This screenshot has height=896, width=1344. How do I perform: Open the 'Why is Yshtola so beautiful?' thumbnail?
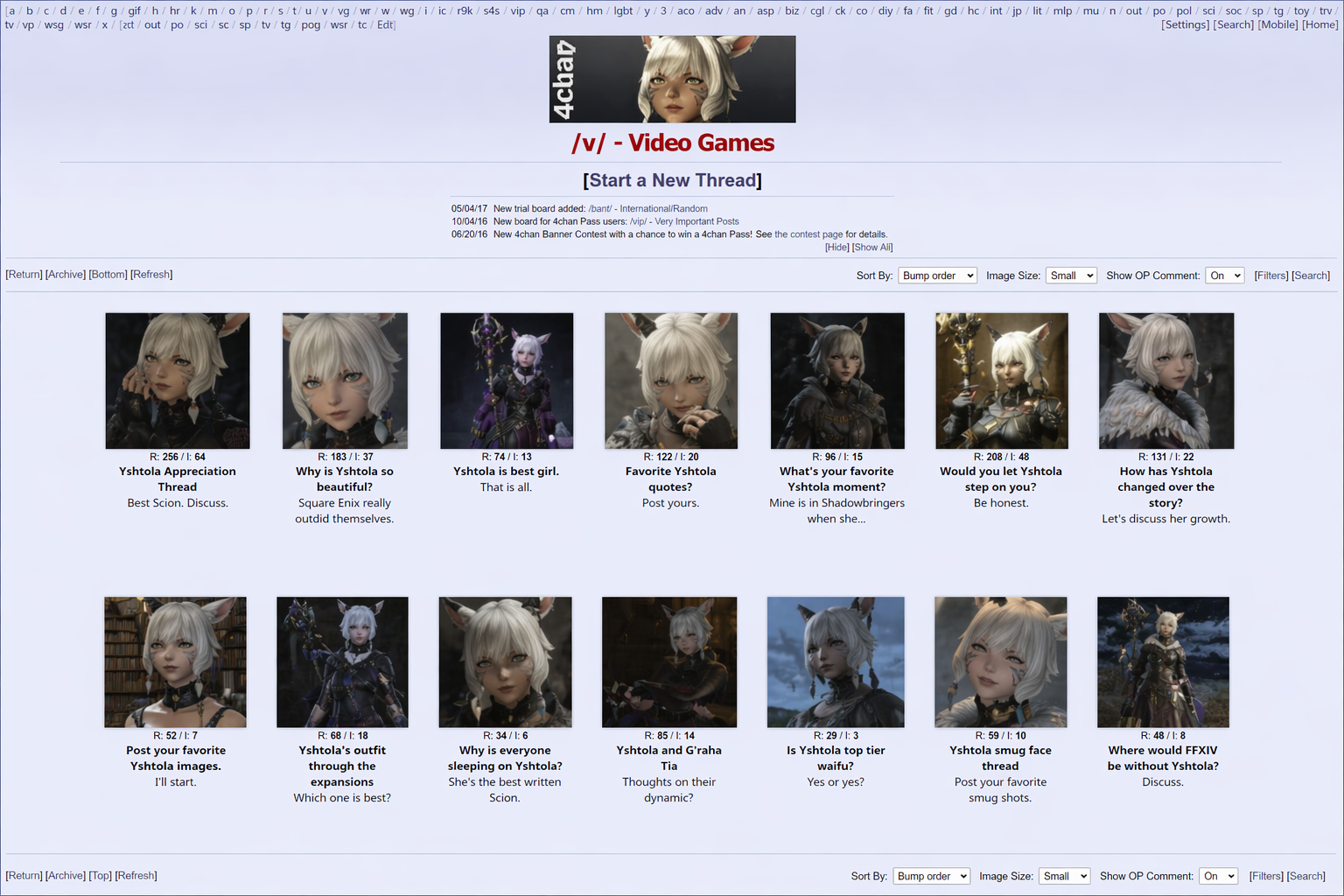tap(345, 381)
